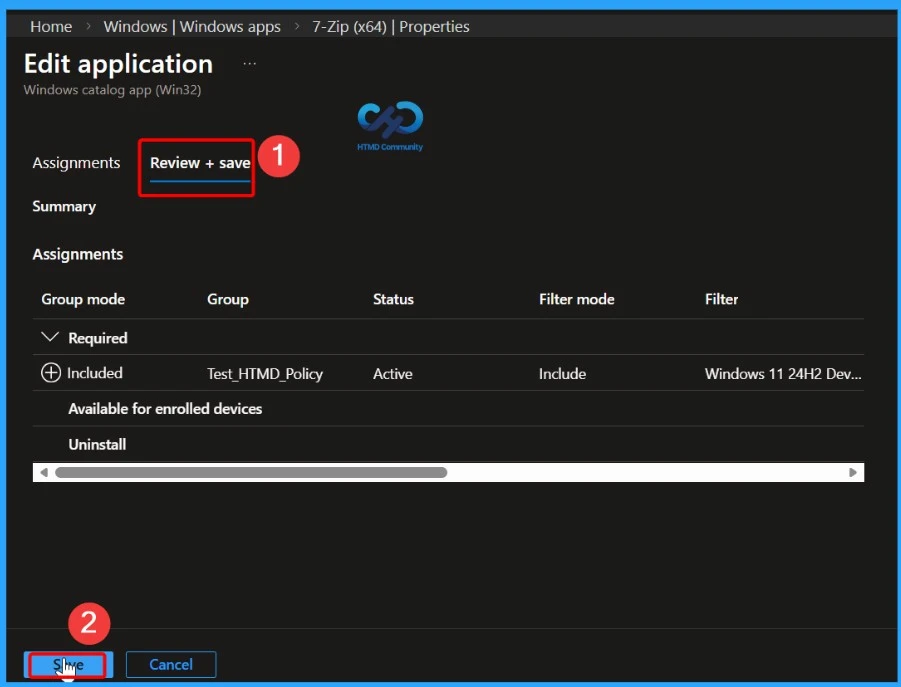Click the Active status entry
Image resolution: width=901 pixels, height=687 pixels.
coord(392,373)
